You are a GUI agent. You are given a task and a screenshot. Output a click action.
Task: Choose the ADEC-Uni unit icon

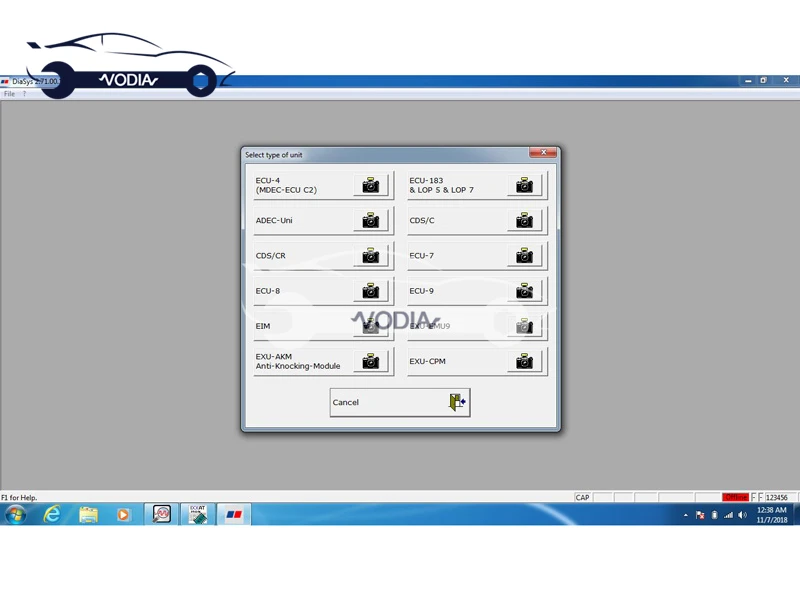370,221
